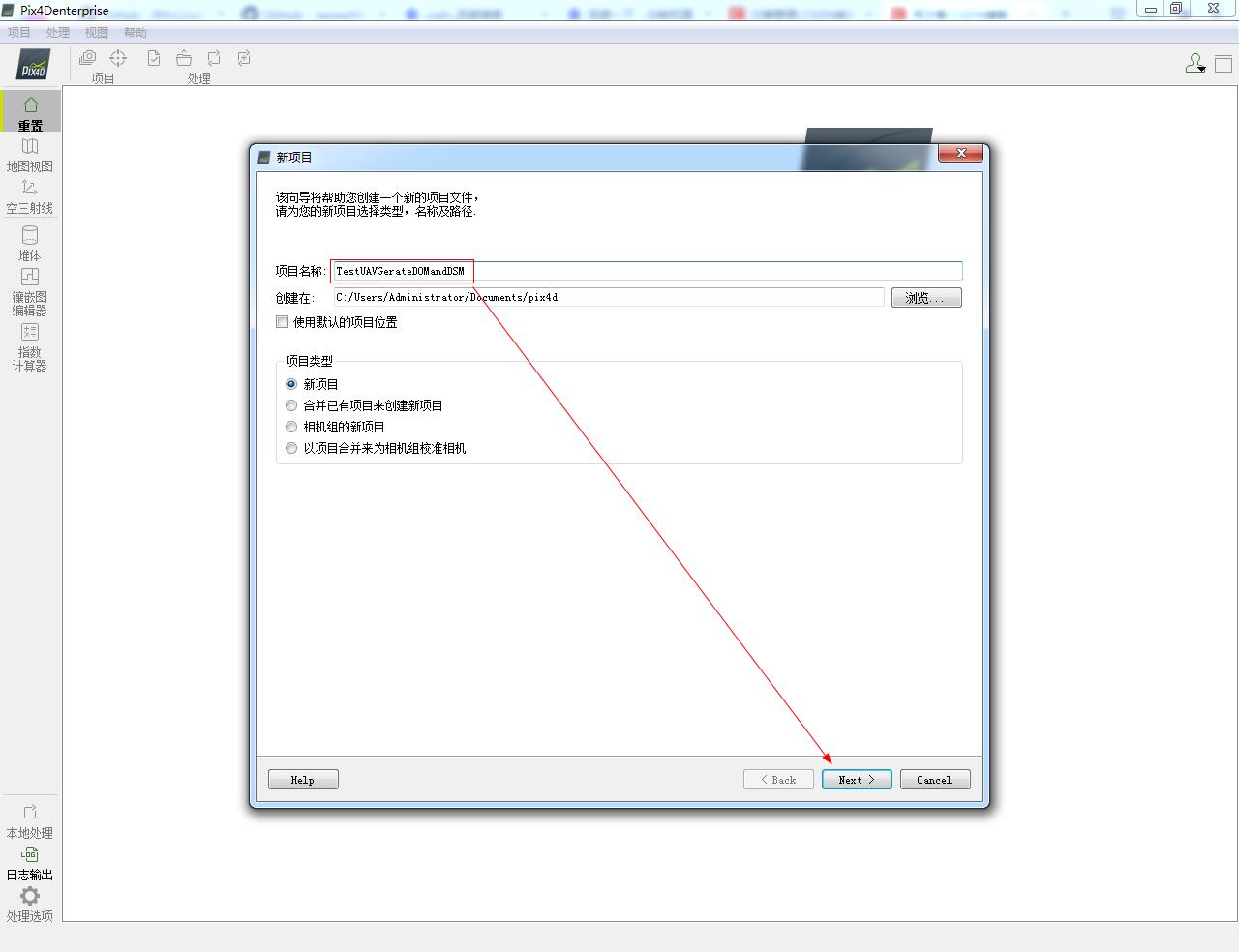Open 本地处理 local processing panel
This screenshot has height=952, width=1239.
[x=30, y=821]
